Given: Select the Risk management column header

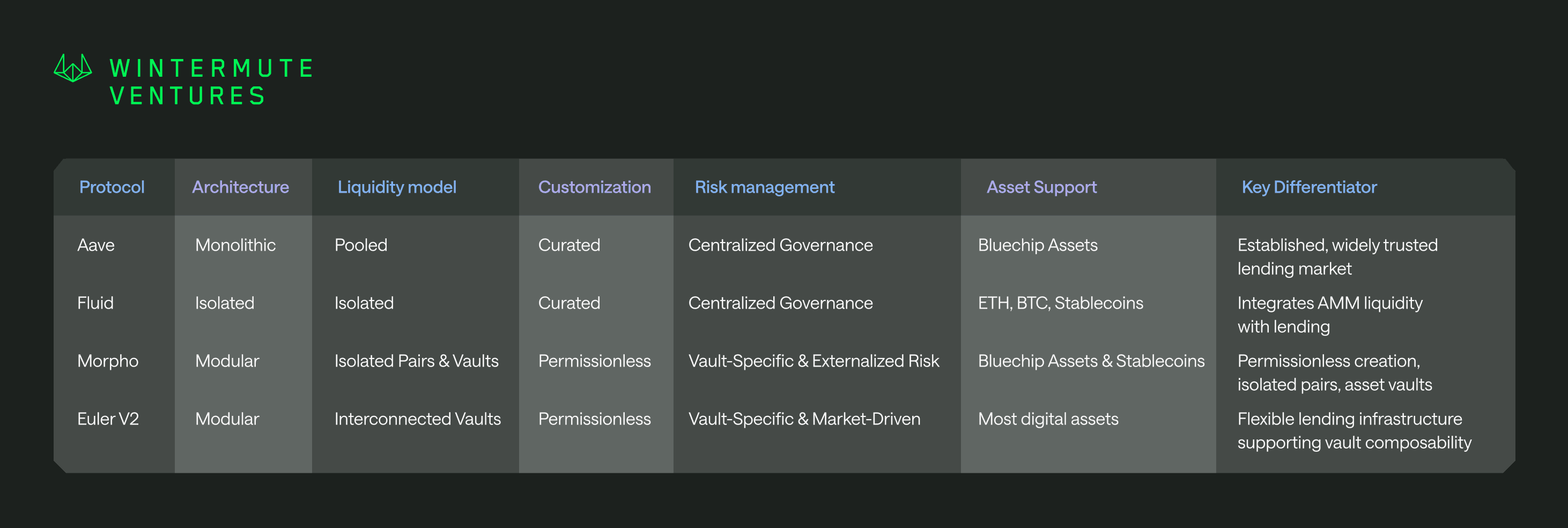Looking at the screenshot, I should [765, 188].
